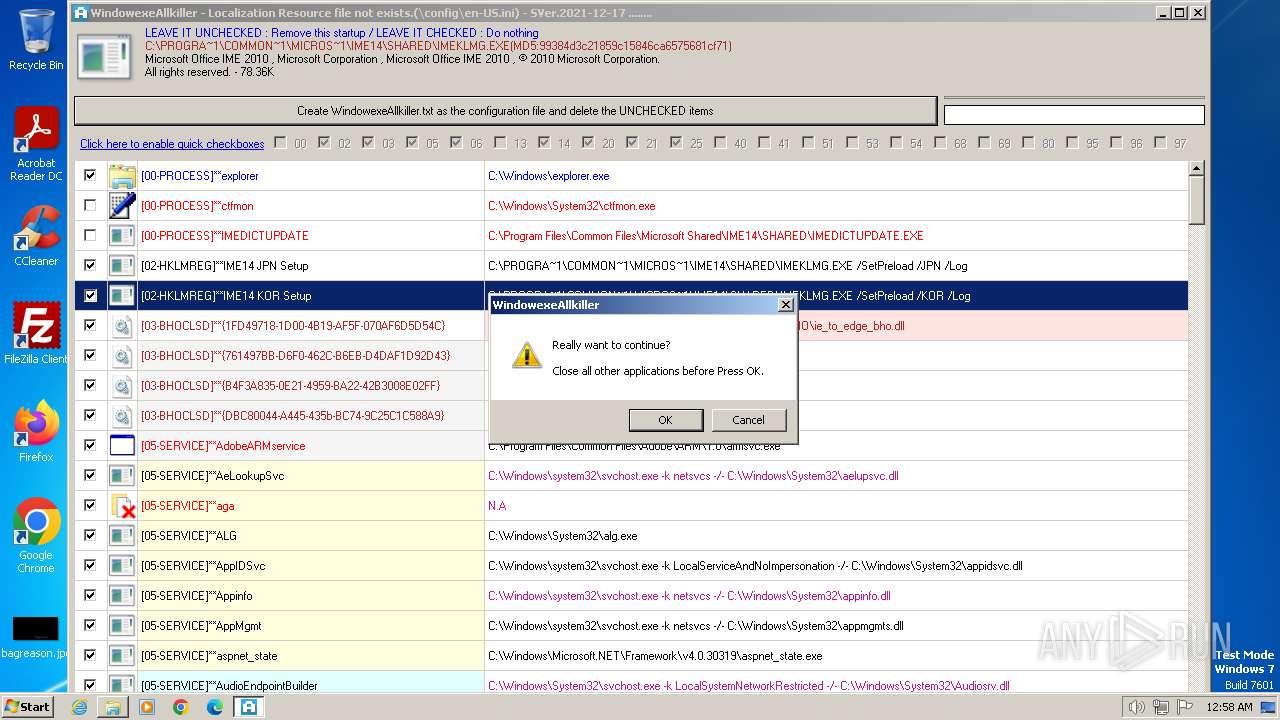Viewport: 1280px width, 720px height.
Task: Click the aspnet_state row icon
Action: pos(122,656)
